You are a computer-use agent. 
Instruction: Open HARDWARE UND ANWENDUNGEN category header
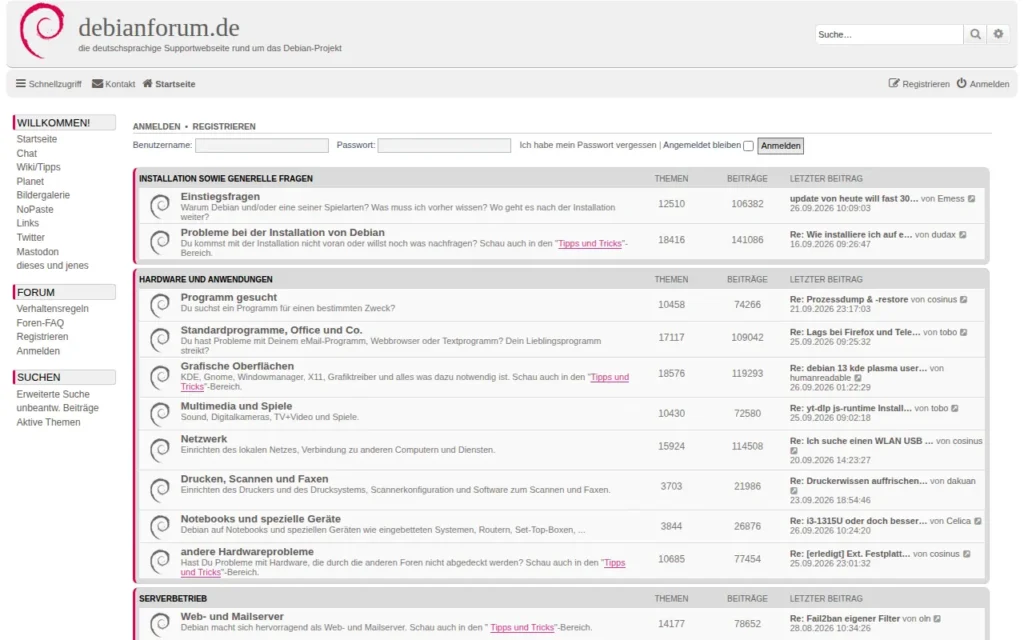(206, 279)
